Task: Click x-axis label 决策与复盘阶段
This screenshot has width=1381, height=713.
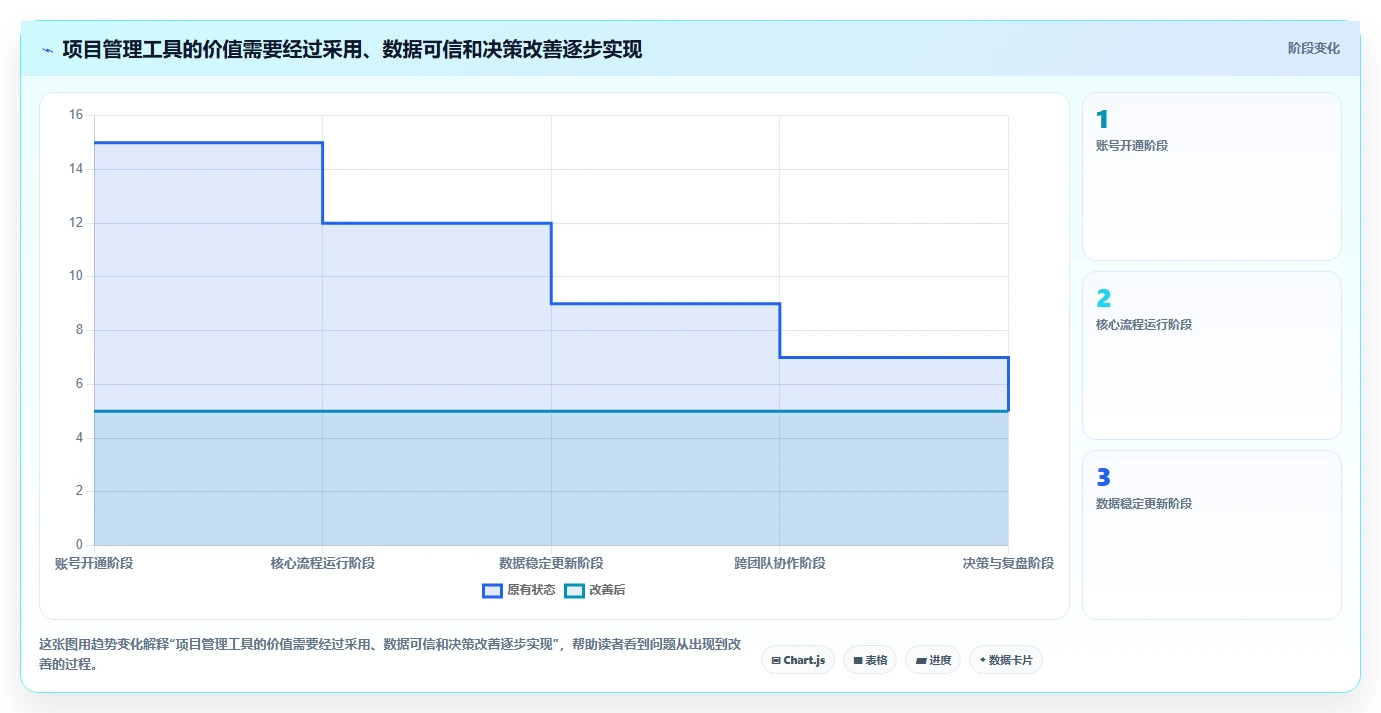Action: [x=1008, y=563]
